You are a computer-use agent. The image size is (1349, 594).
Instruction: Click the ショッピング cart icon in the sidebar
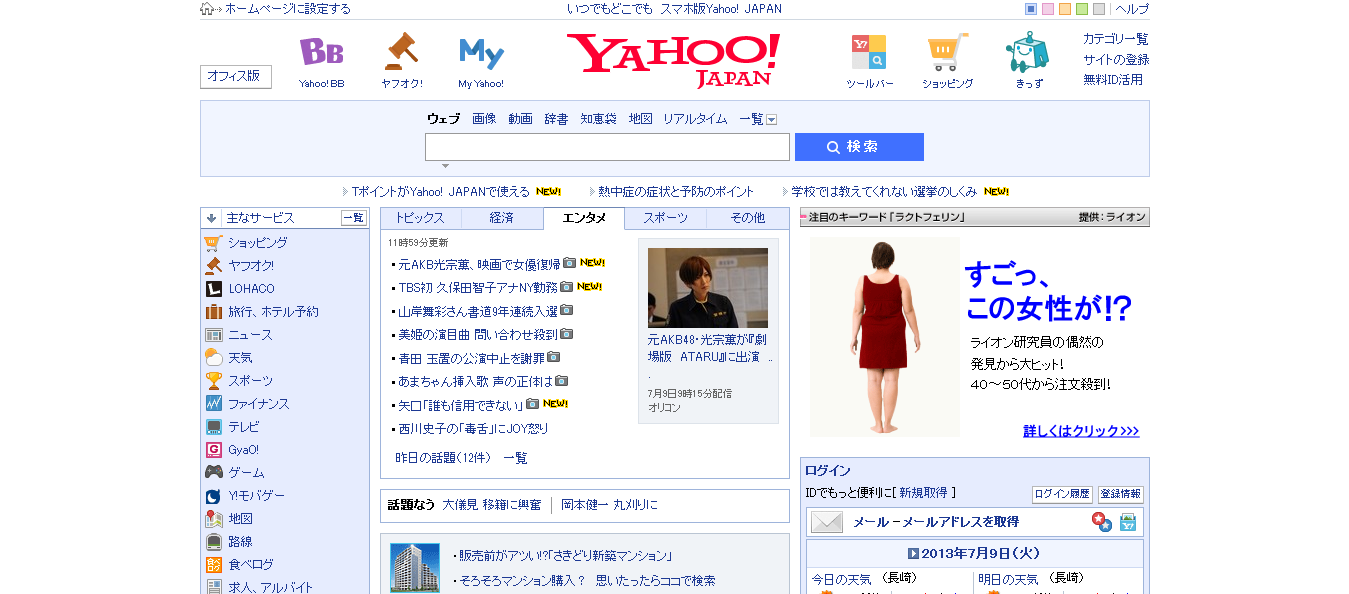[213, 243]
